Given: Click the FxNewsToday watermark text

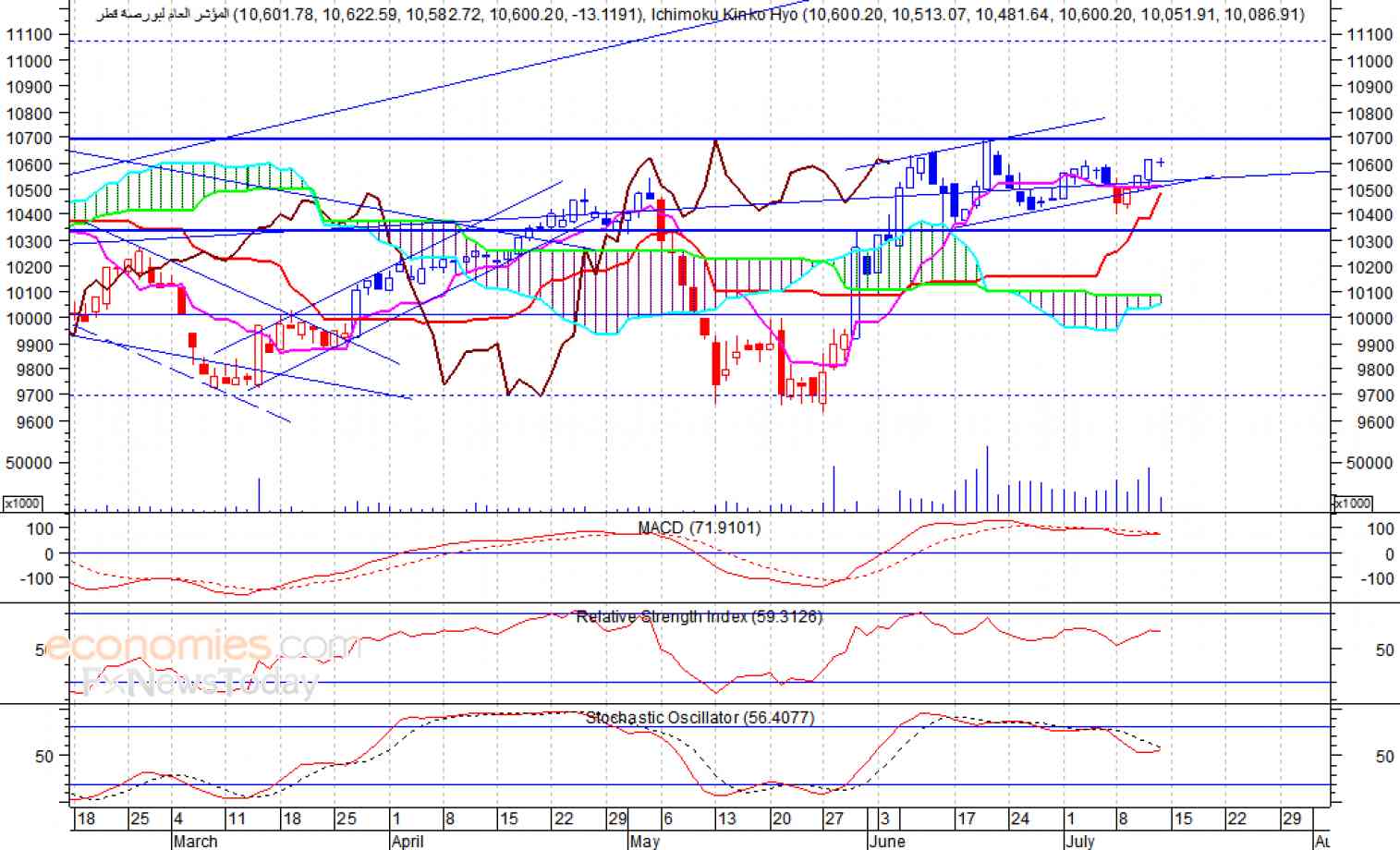Looking at the screenshot, I should coord(199,682).
